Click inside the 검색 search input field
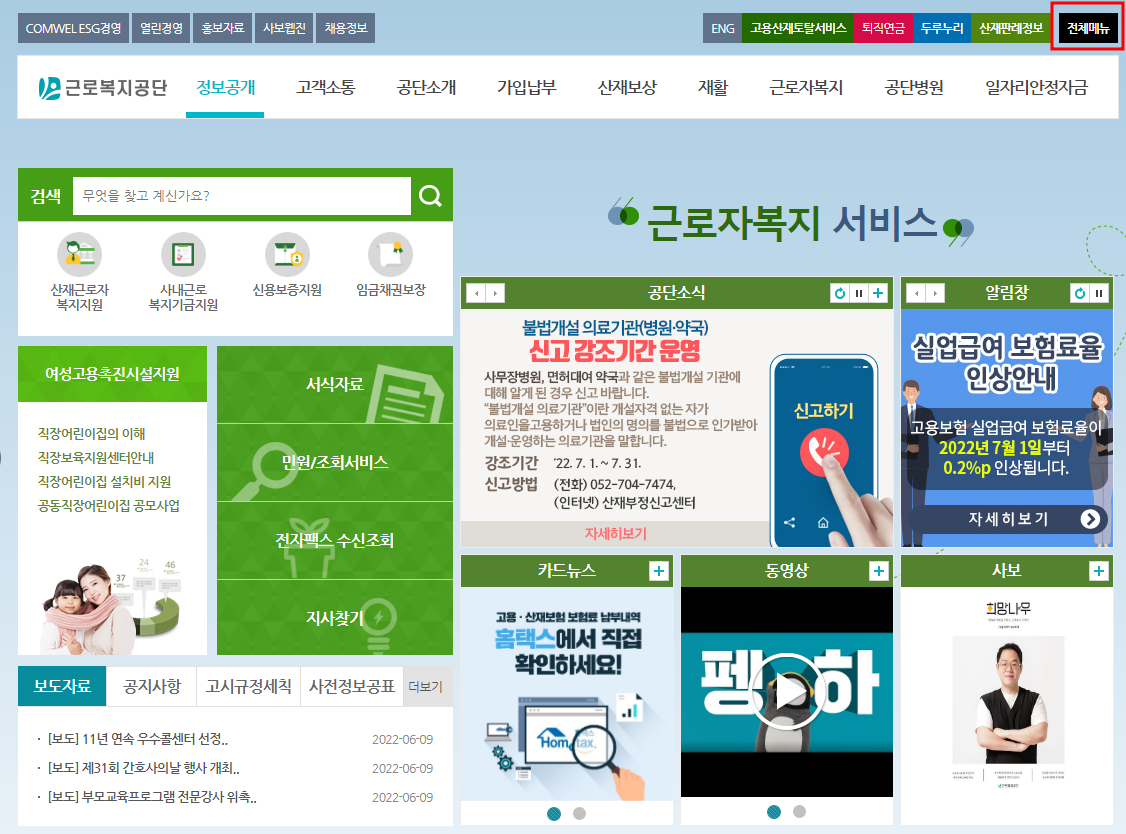This screenshot has height=834, width=1126. (240, 195)
